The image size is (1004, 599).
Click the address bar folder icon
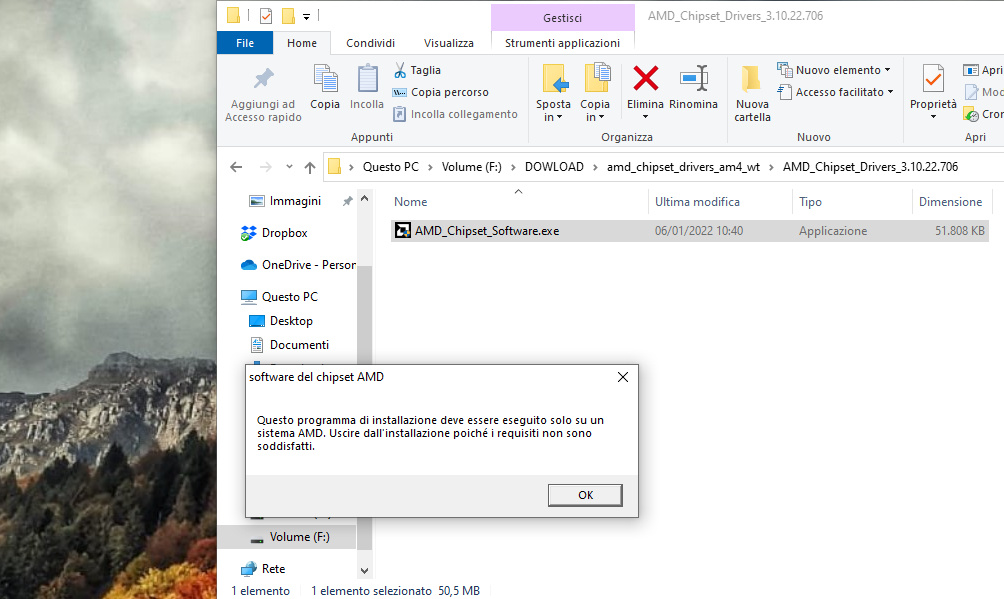(x=334, y=167)
